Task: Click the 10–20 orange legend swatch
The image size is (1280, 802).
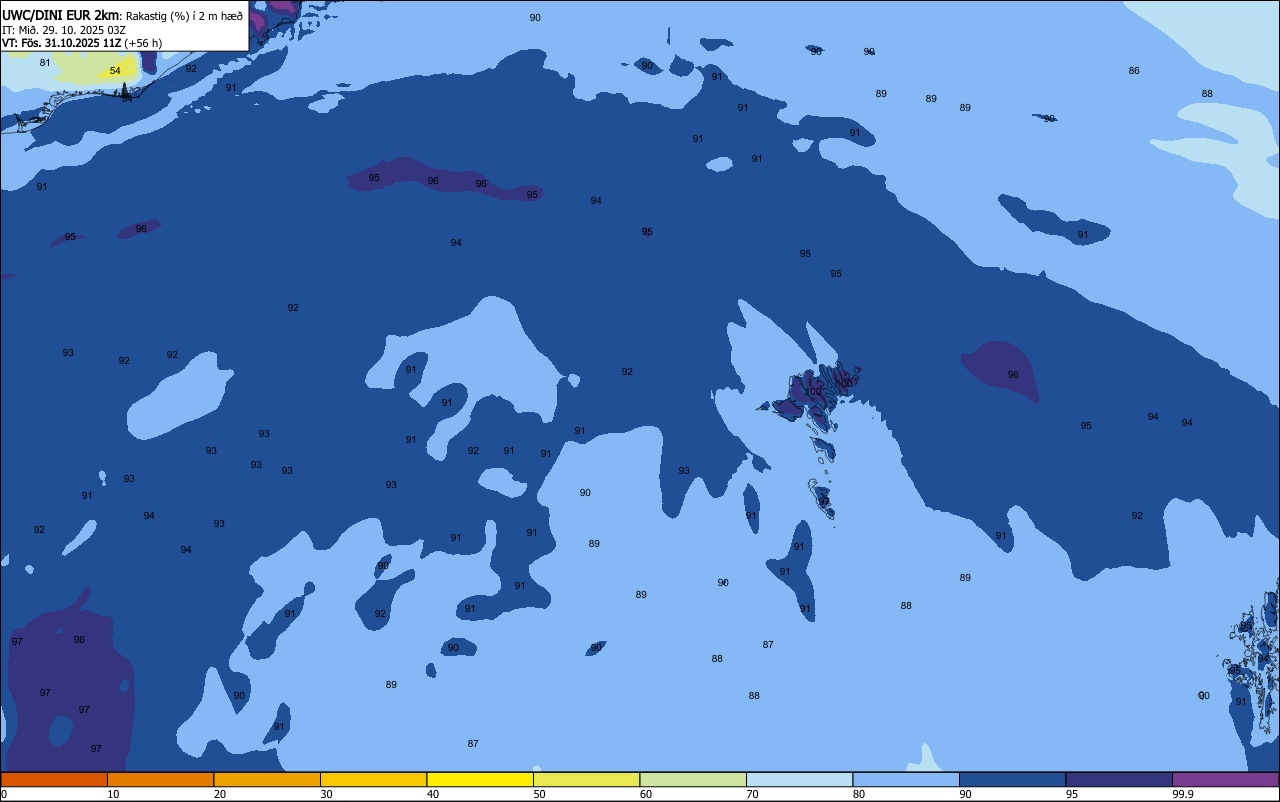Action: (x=160, y=779)
